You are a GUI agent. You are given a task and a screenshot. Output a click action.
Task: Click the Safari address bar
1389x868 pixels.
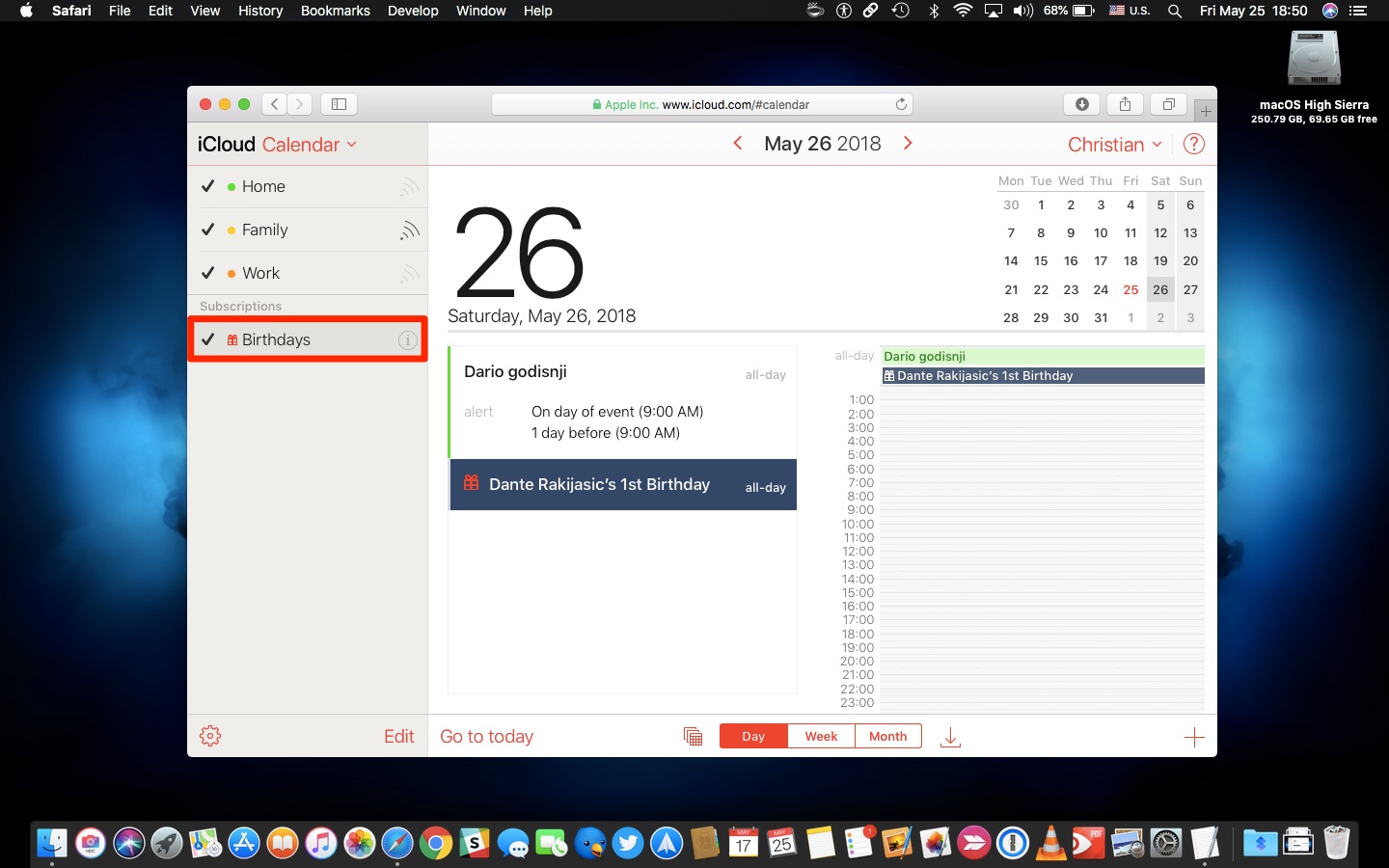pyautogui.click(x=701, y=104)
